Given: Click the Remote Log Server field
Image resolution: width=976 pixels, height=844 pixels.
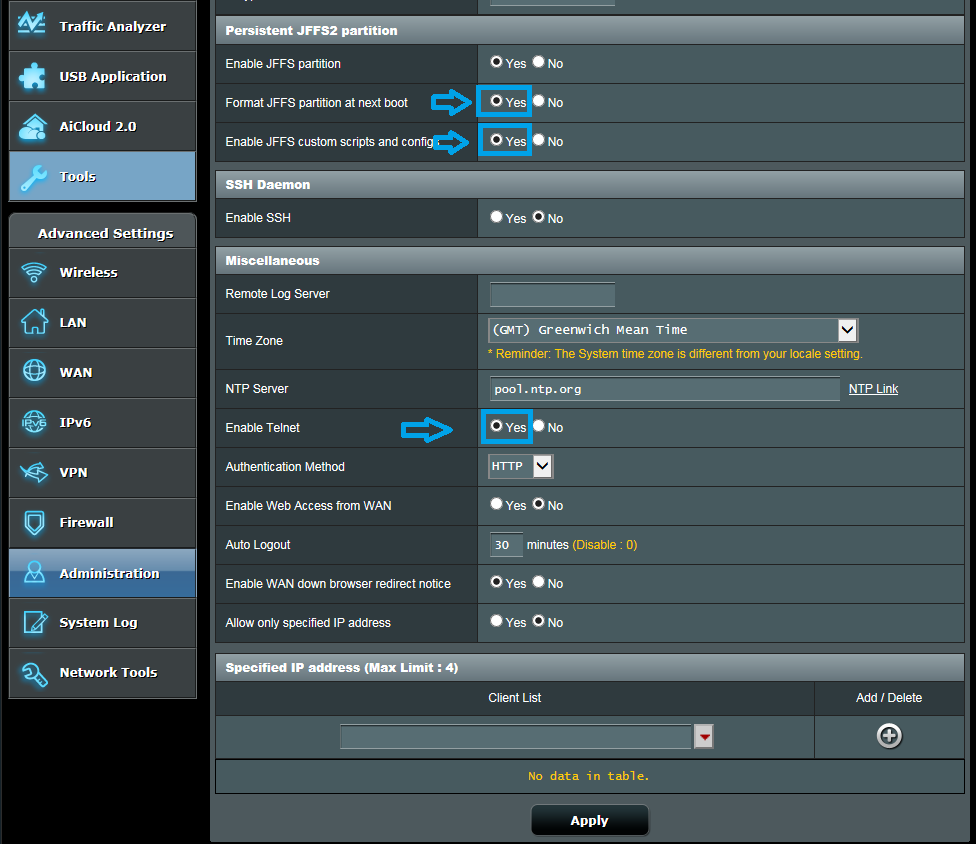Looking at the screenshot, I should 552,294.
